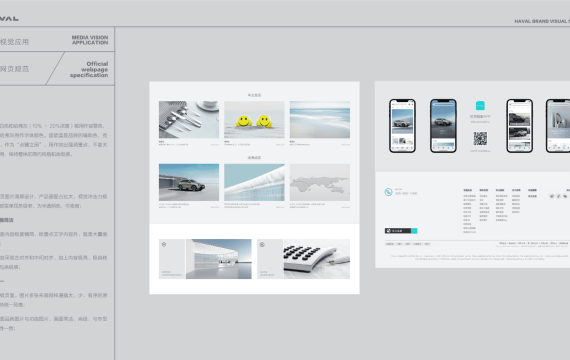Viewport: 570px width, 360px height.
Task: Click the first round social media icon in the footer
Action: click(552, 196)
